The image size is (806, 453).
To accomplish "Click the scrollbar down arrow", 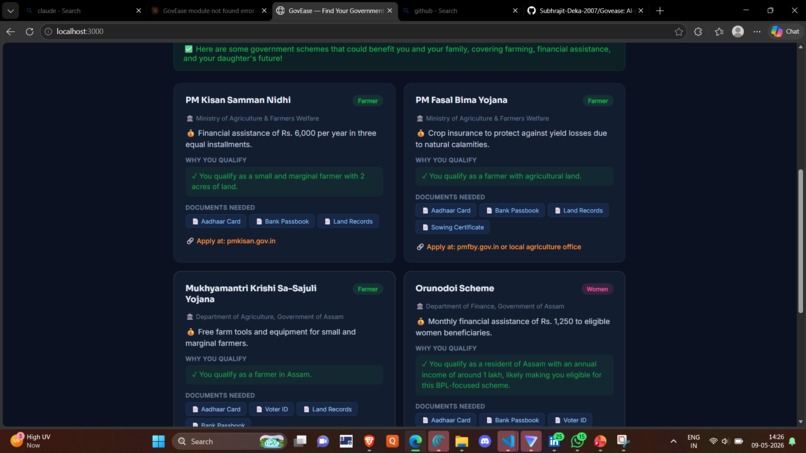I will click(x=800, y=422).
